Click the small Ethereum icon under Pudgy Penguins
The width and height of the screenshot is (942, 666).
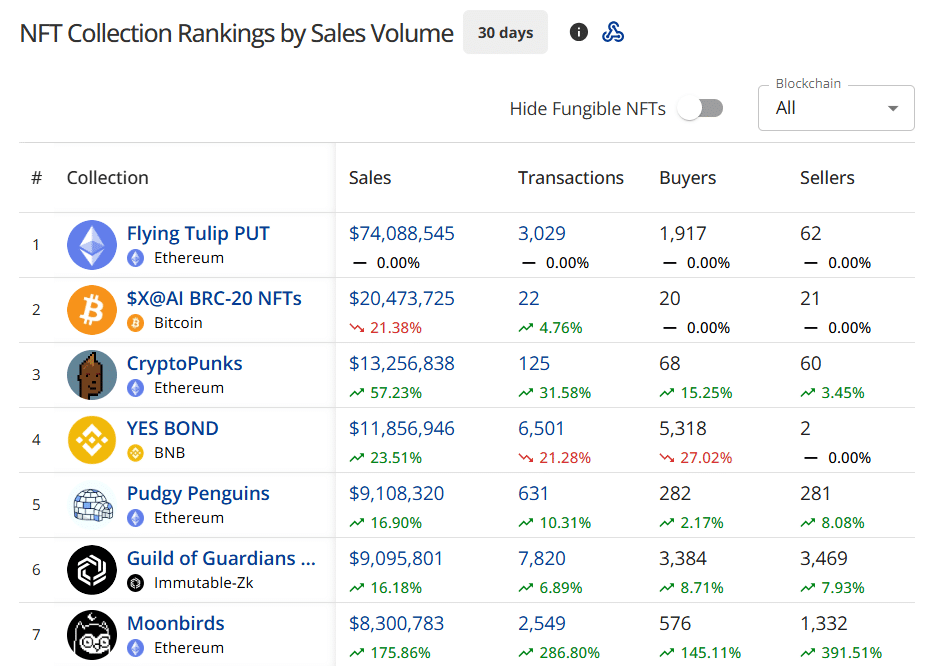(136, 518)
